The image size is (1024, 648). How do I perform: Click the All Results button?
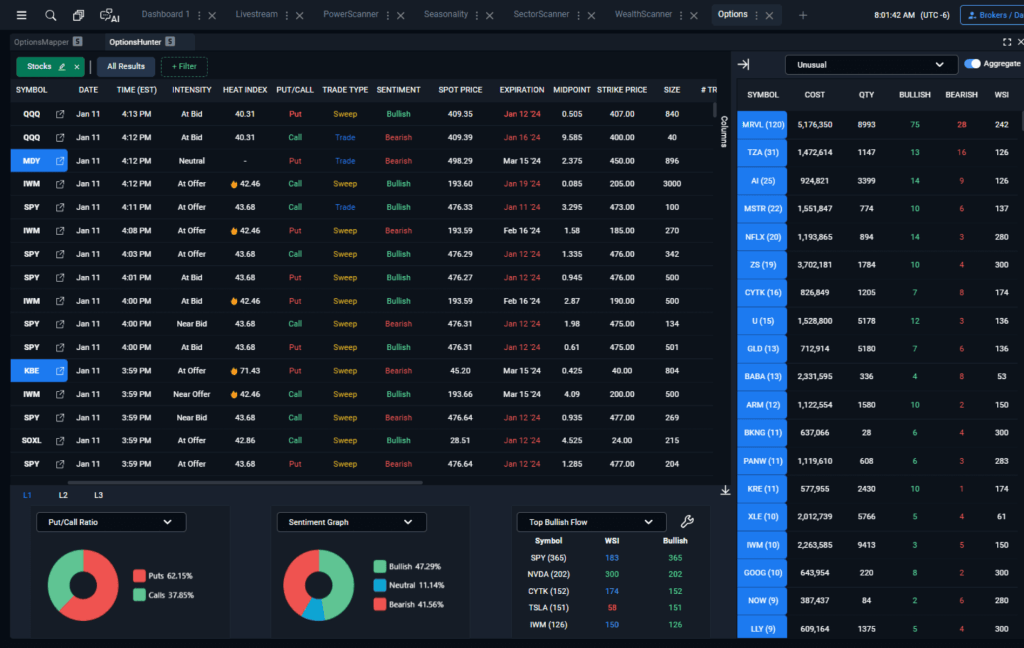point(126,67)
